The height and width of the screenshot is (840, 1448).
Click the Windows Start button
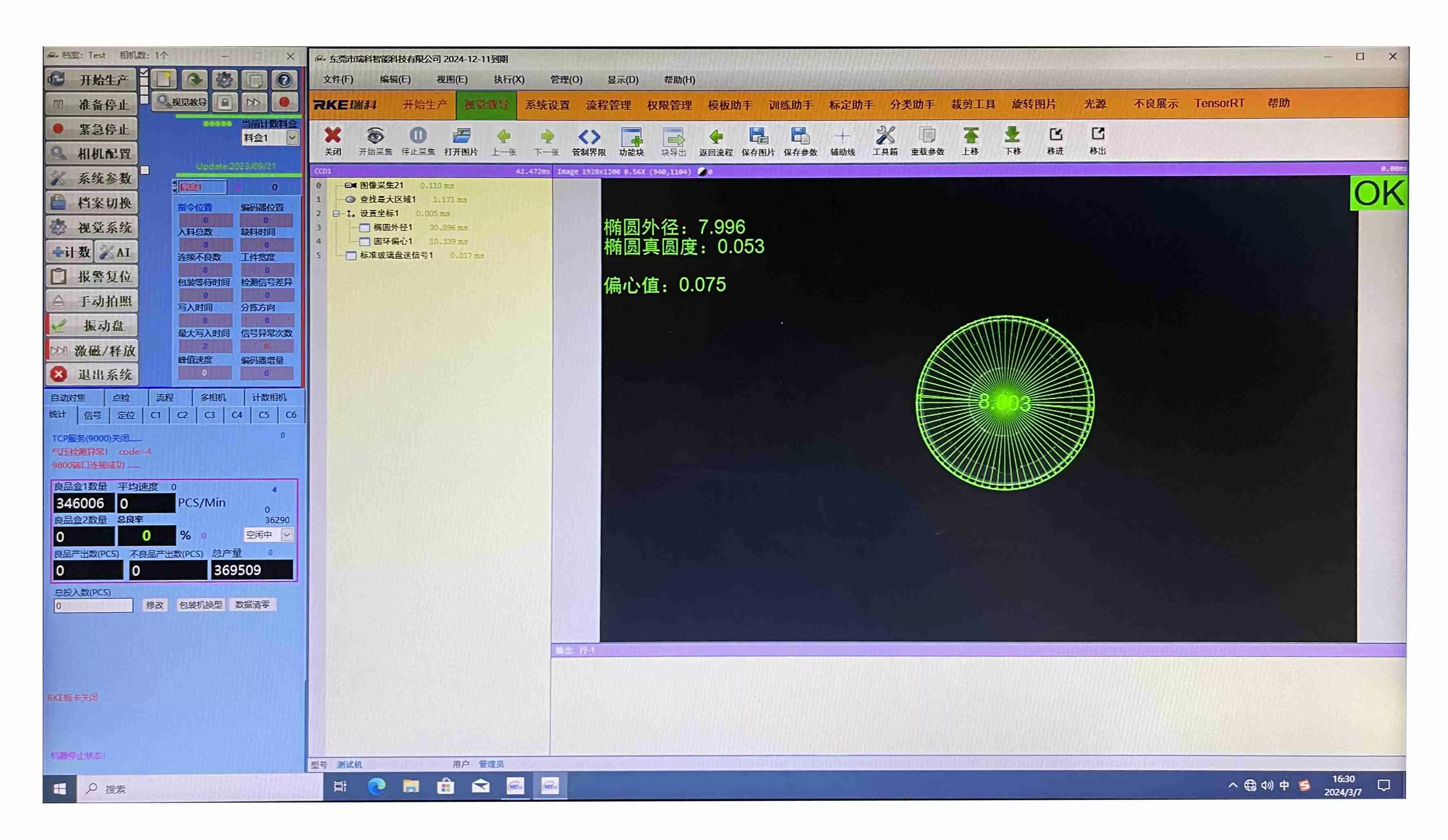tap(60, 788)
